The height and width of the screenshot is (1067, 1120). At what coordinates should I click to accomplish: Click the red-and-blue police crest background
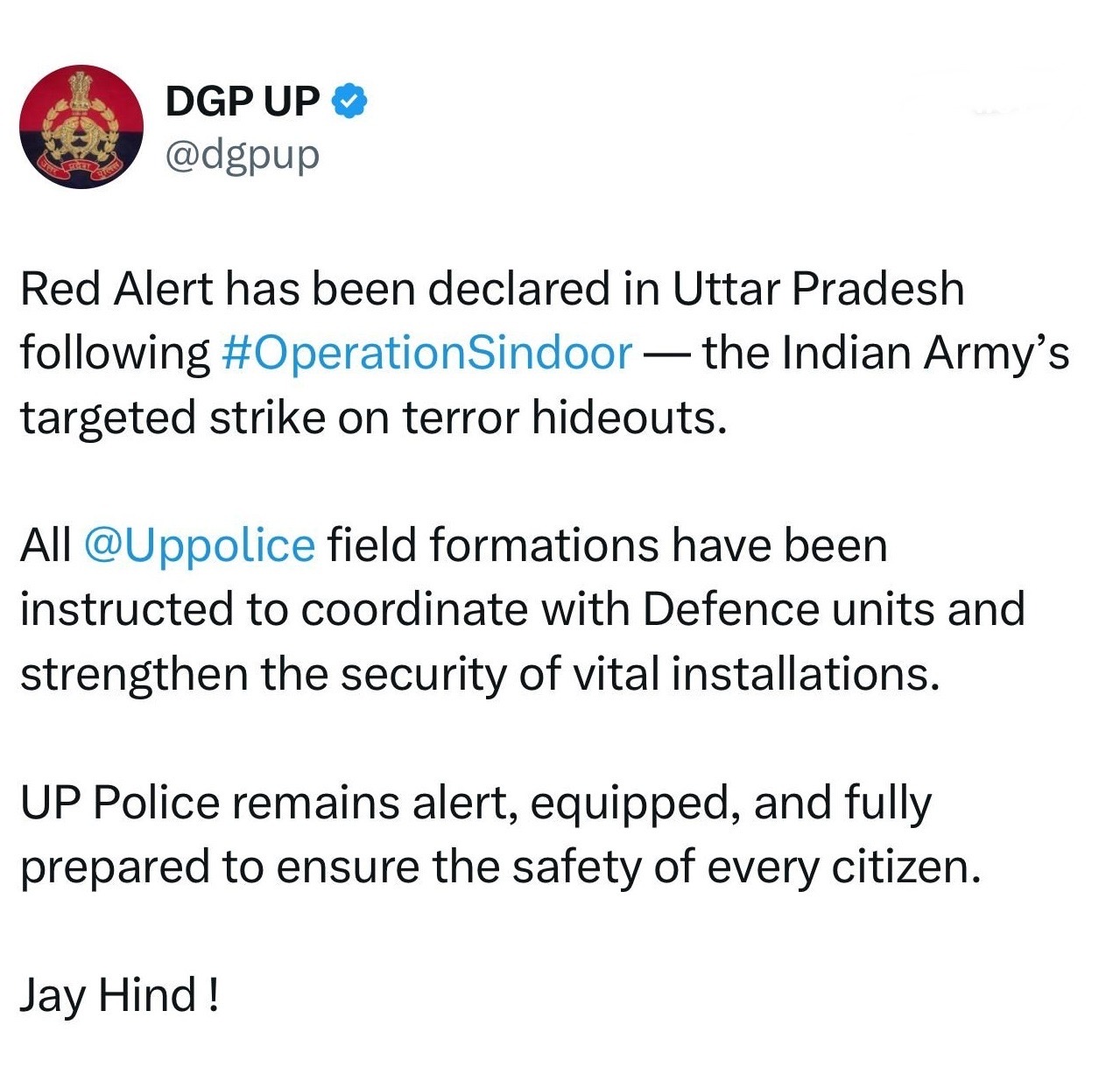(x=81, y=127)
